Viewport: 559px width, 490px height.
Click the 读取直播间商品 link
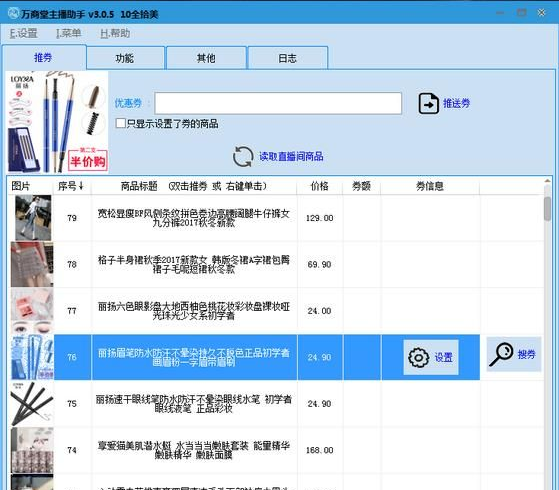point(291,156)
